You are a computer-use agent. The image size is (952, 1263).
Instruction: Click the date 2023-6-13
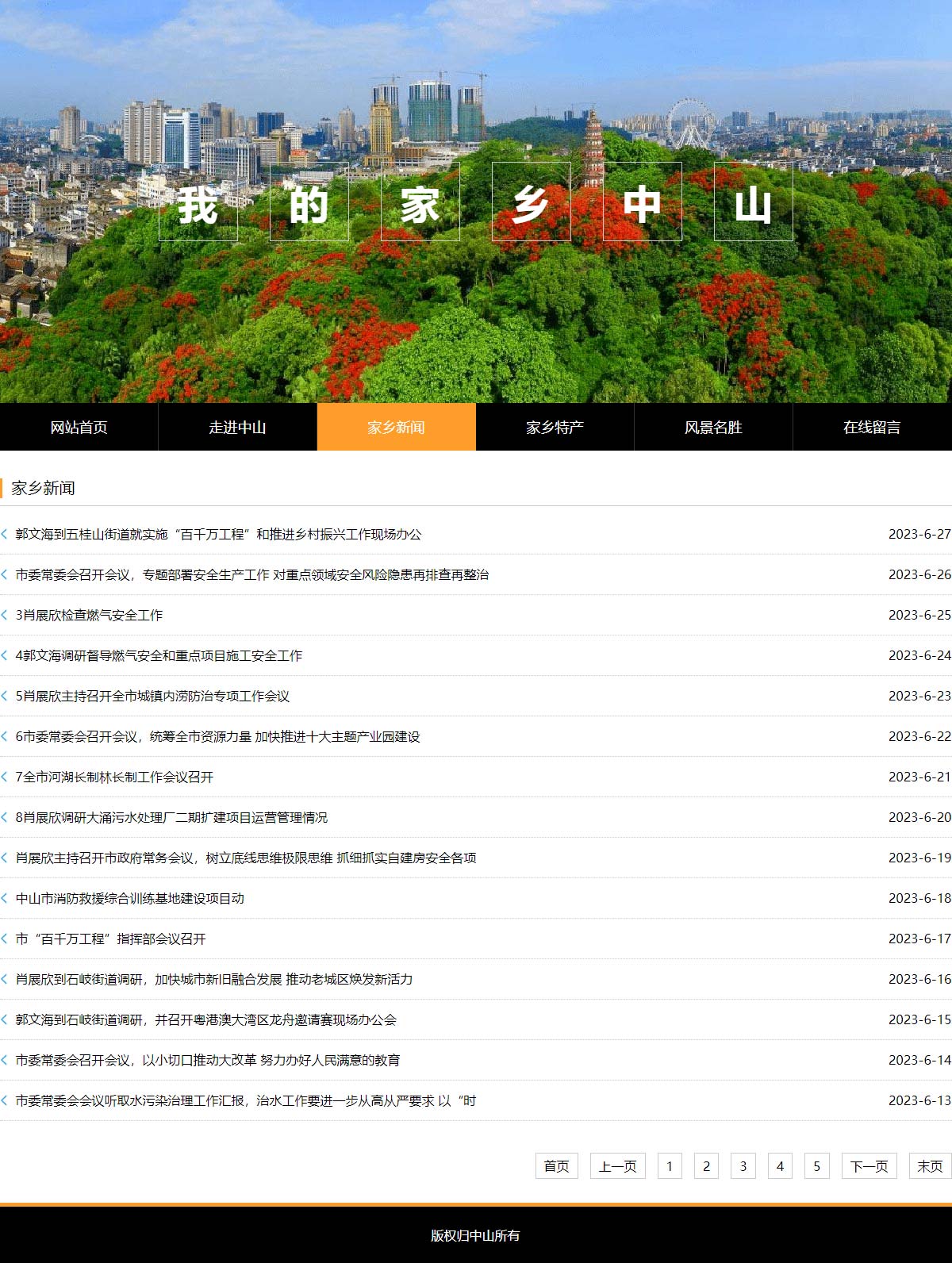pyautogui.click(x=919, y=1101)
